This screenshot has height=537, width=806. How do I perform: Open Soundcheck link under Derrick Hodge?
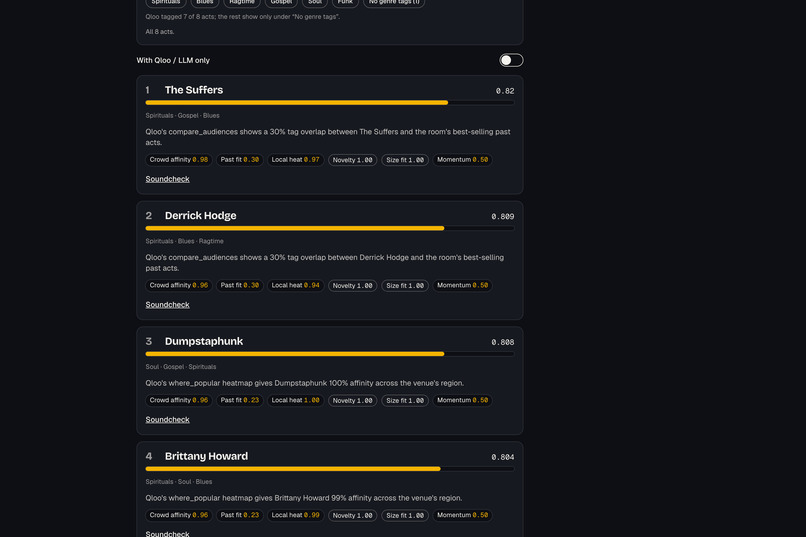click(168, 305)
